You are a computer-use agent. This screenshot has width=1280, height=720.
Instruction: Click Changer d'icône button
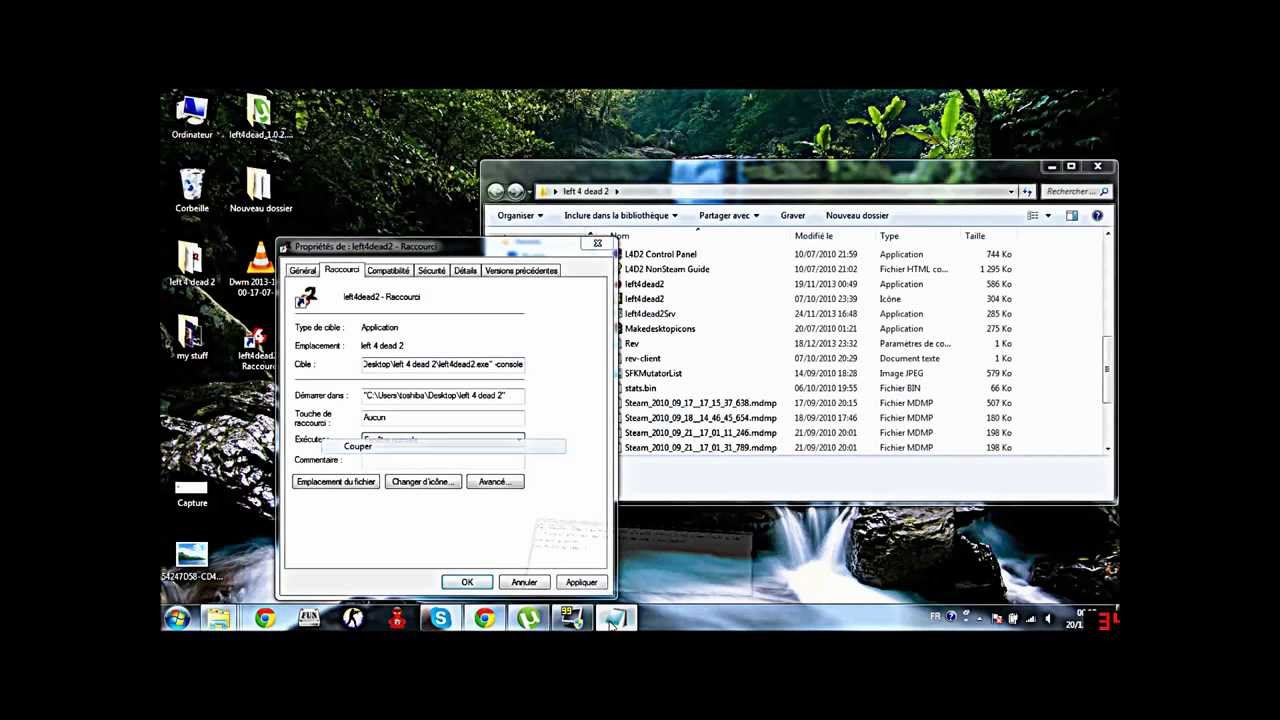tap(423, 482)
